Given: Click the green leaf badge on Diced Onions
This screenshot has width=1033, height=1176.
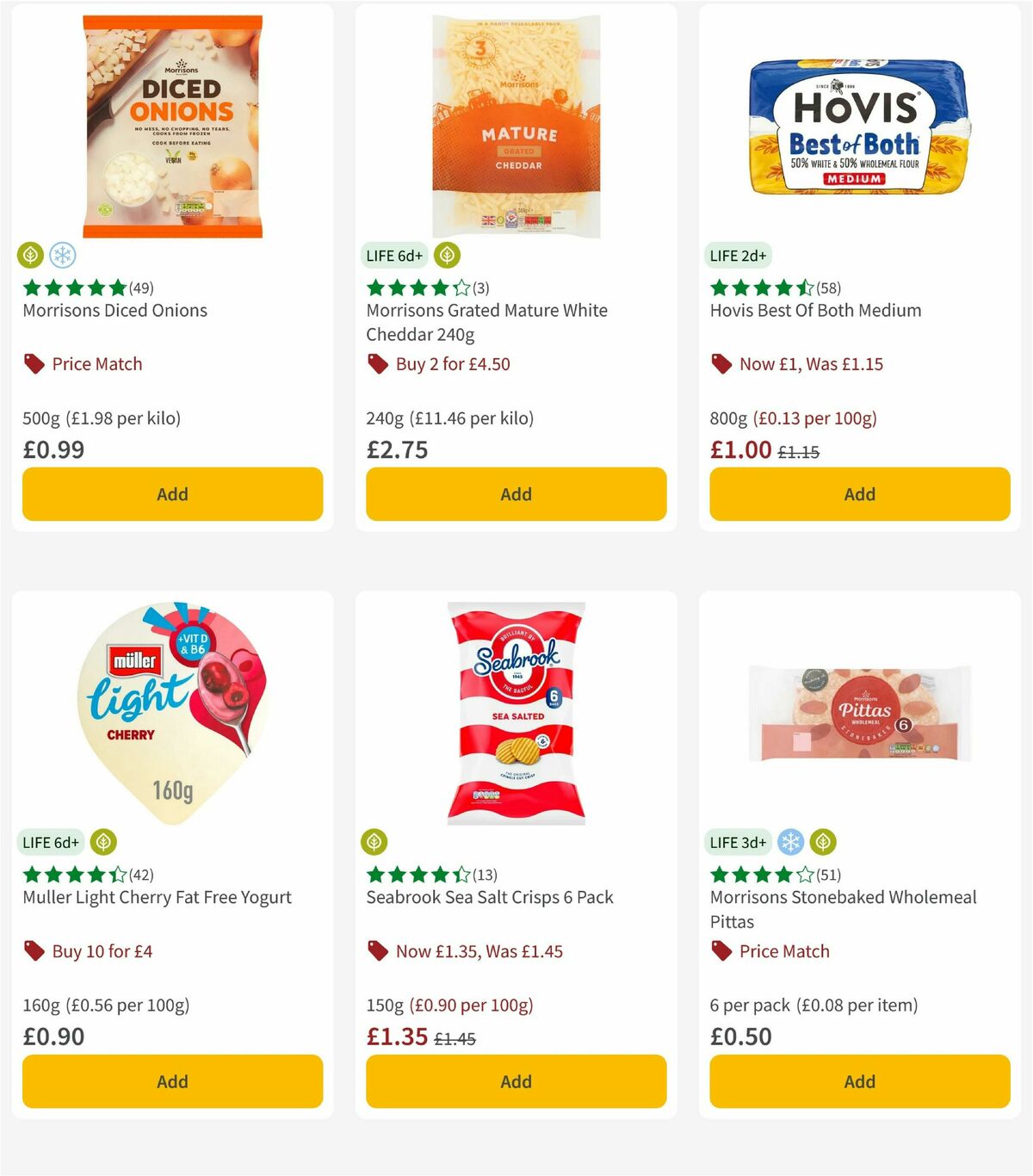Looking at the screenshot, I should click(30, 255).
